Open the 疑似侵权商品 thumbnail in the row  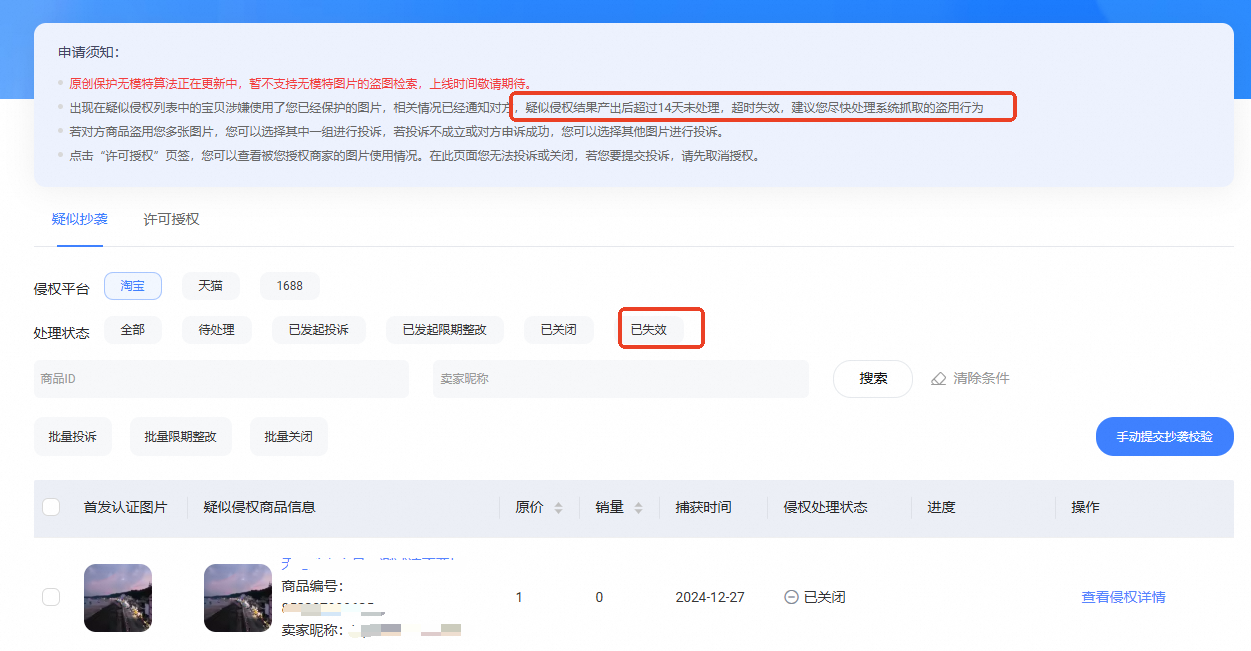click(238, 598)
